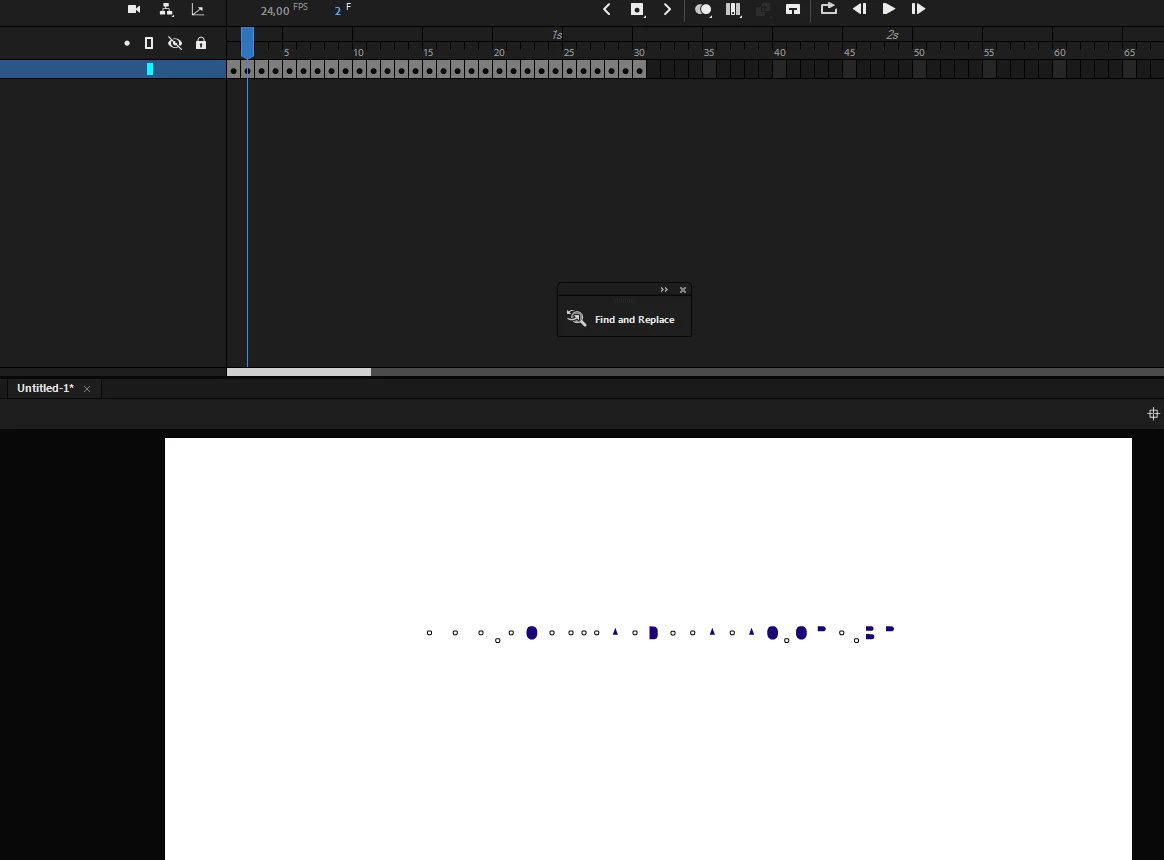The width and height of the screenshot is (1164, 860).
Task: Click the Add Camera icon in timeline
Action: tap(134, 10)
